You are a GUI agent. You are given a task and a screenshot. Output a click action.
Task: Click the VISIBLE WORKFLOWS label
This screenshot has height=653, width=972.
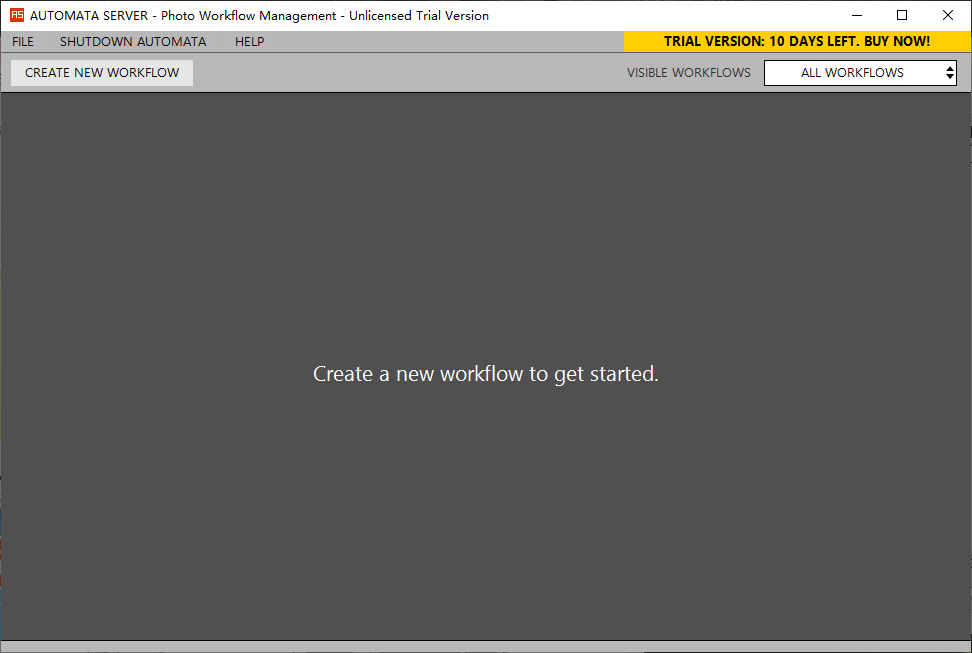pyautogui.click(x=688, y=73)
